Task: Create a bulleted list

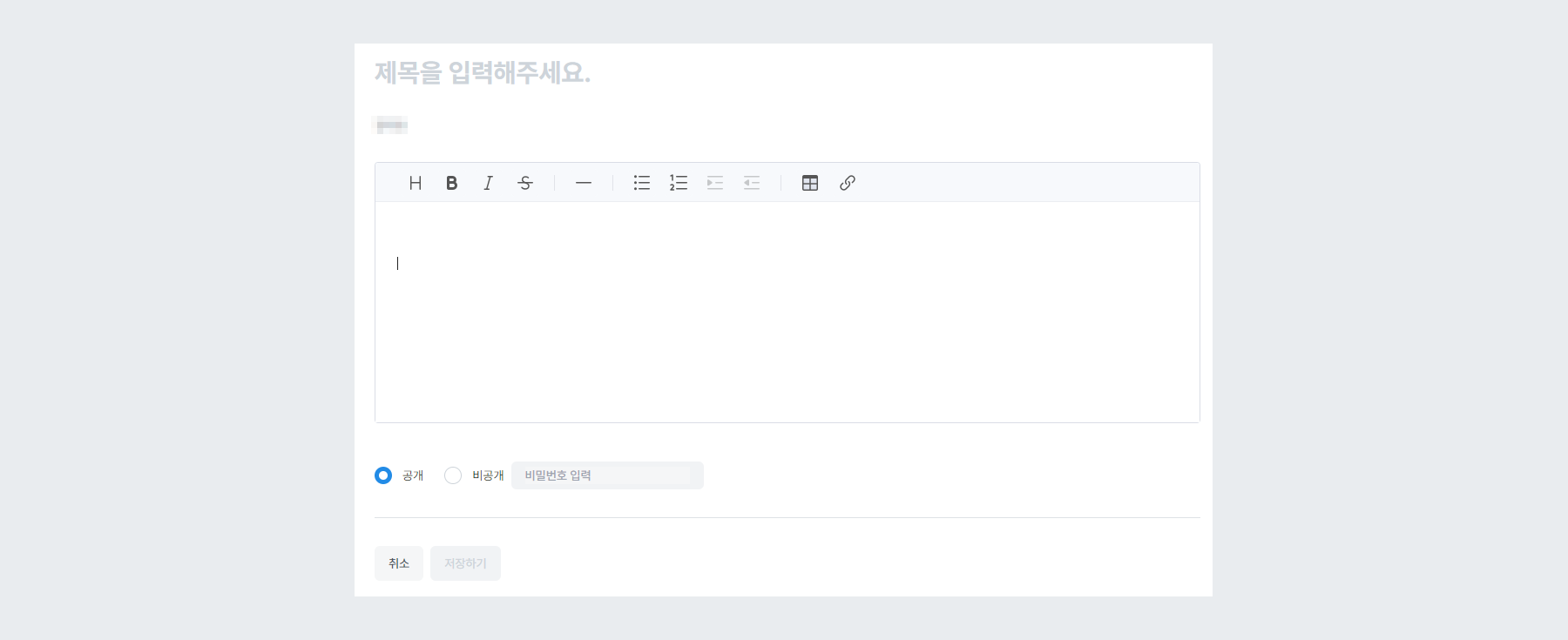Action: [x=641, y=183]
